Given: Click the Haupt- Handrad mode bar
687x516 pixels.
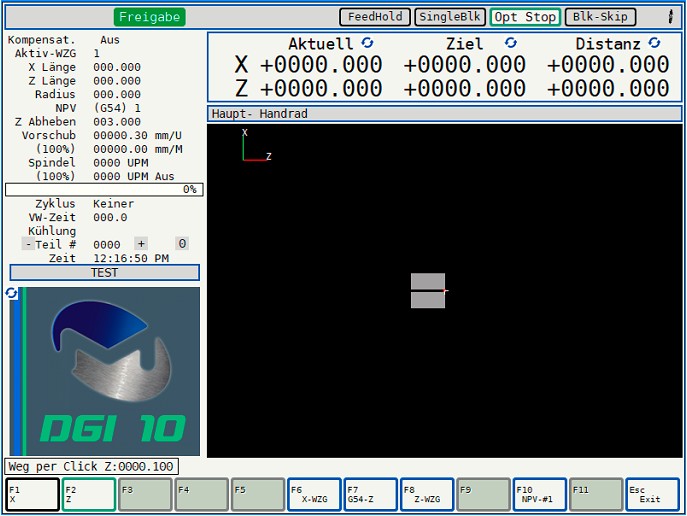Looking at the screenshot, I should coord(445,114).
